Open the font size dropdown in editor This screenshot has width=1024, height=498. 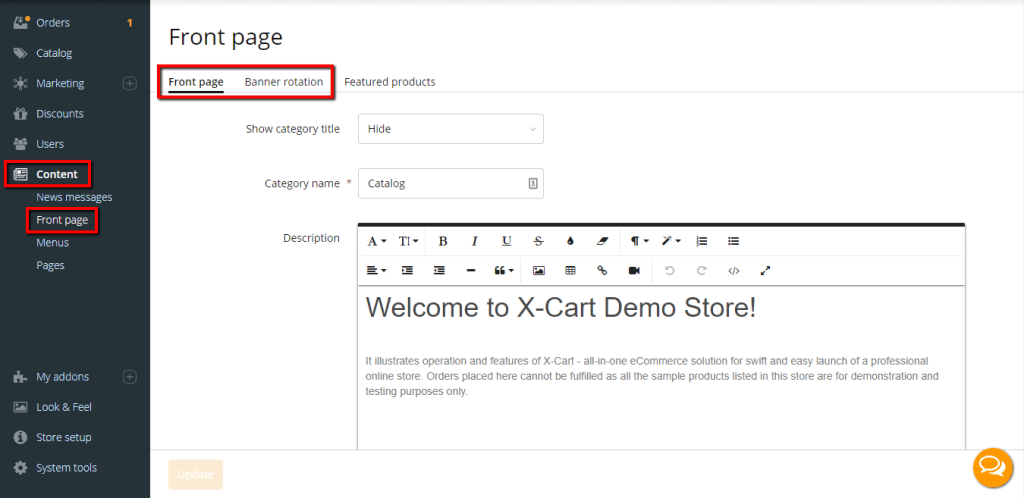pyautogui.click(x=409, y=241)
